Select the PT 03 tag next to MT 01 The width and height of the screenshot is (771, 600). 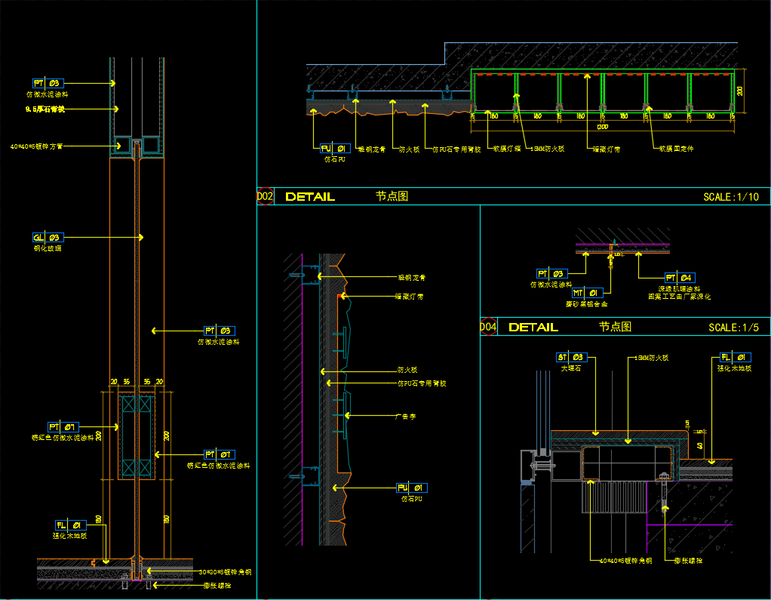point(552,273)
